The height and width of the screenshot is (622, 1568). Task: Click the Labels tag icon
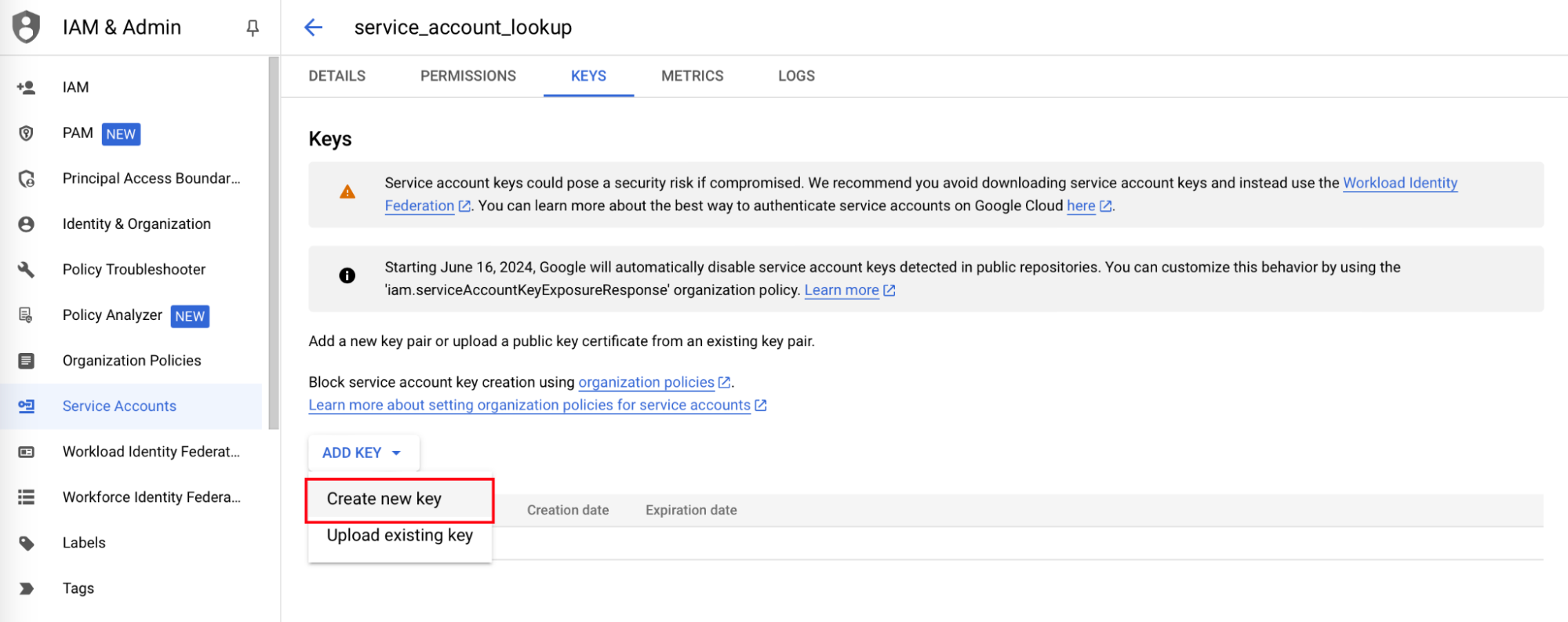tap(26, 543)
